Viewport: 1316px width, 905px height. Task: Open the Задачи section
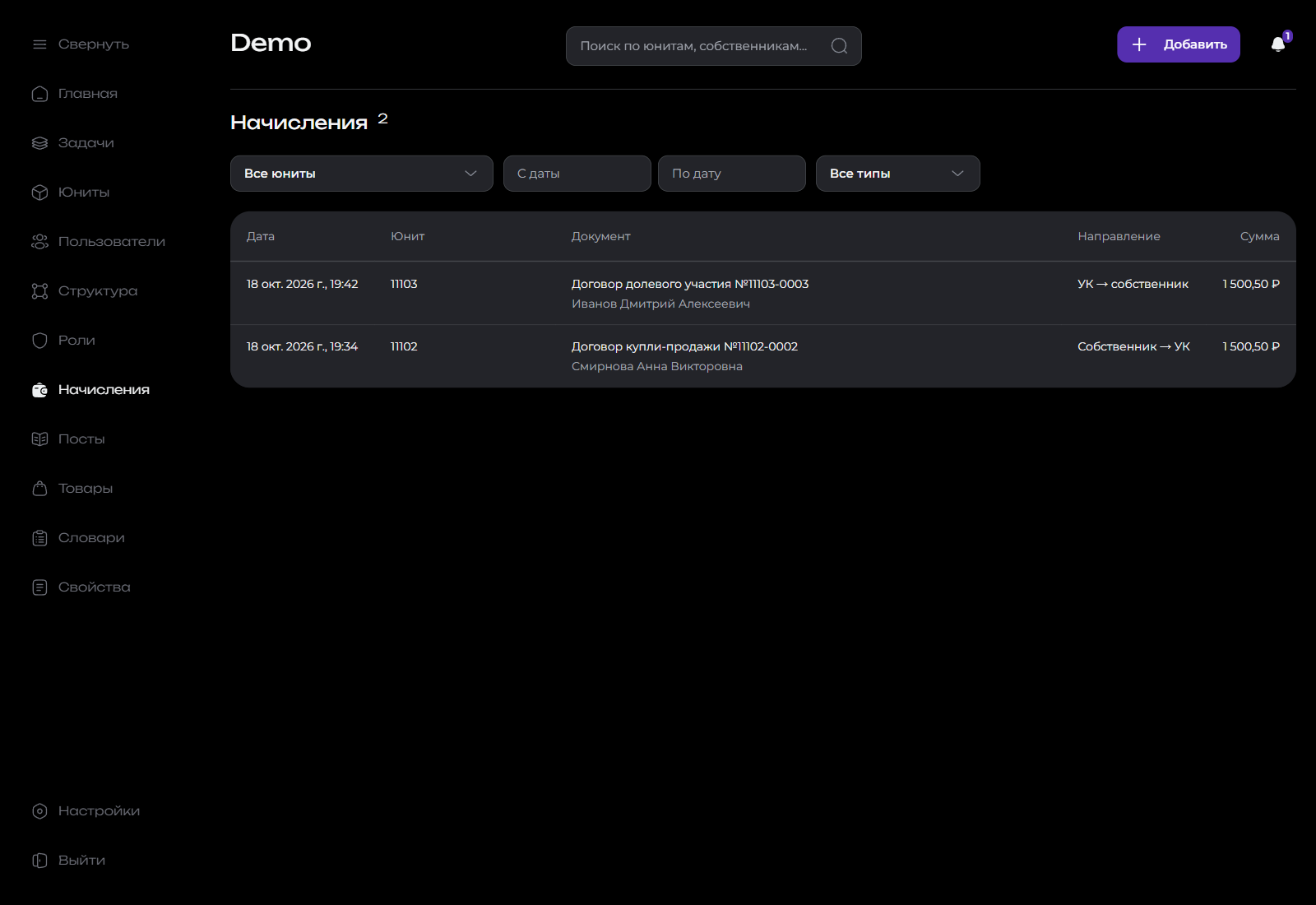[x=86, y=143]
